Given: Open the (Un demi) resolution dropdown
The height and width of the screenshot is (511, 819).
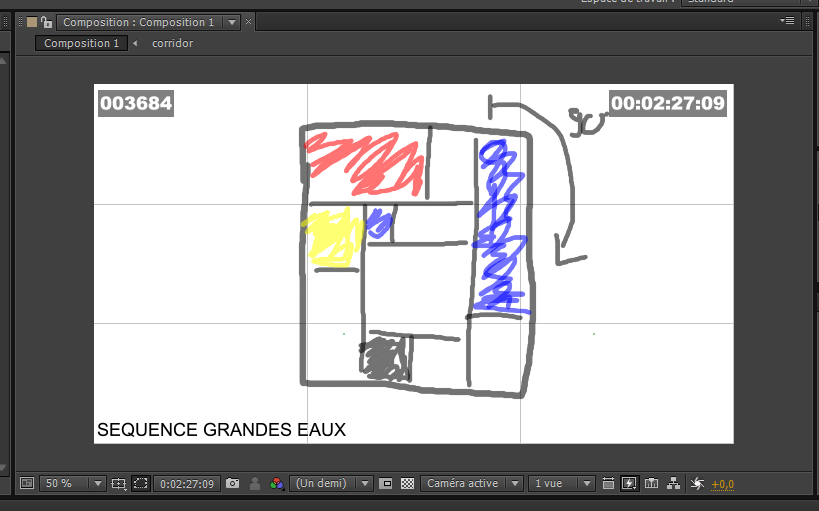Looking at the screenshot, I should 331,483.
